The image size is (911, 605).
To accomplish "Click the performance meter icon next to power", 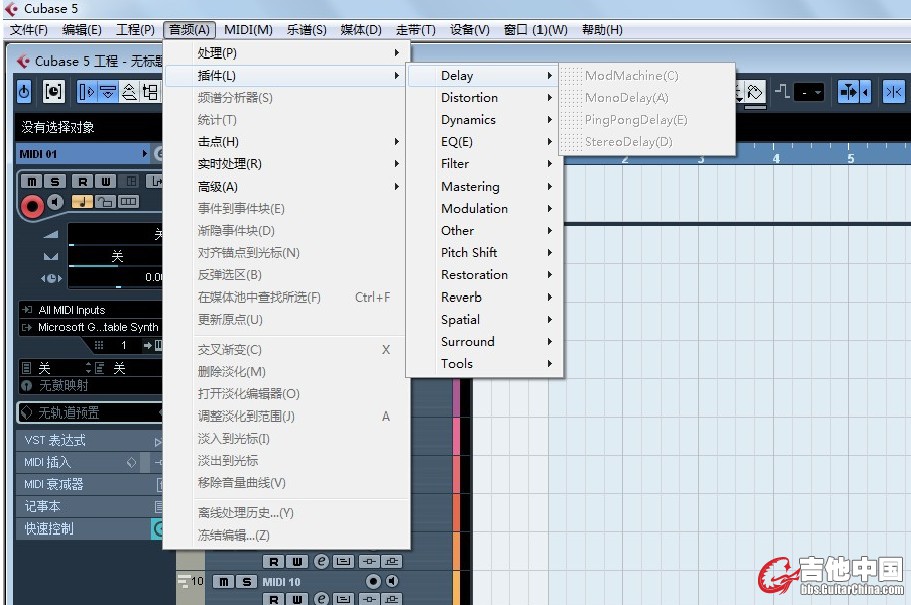I will [x=53, y=92].
